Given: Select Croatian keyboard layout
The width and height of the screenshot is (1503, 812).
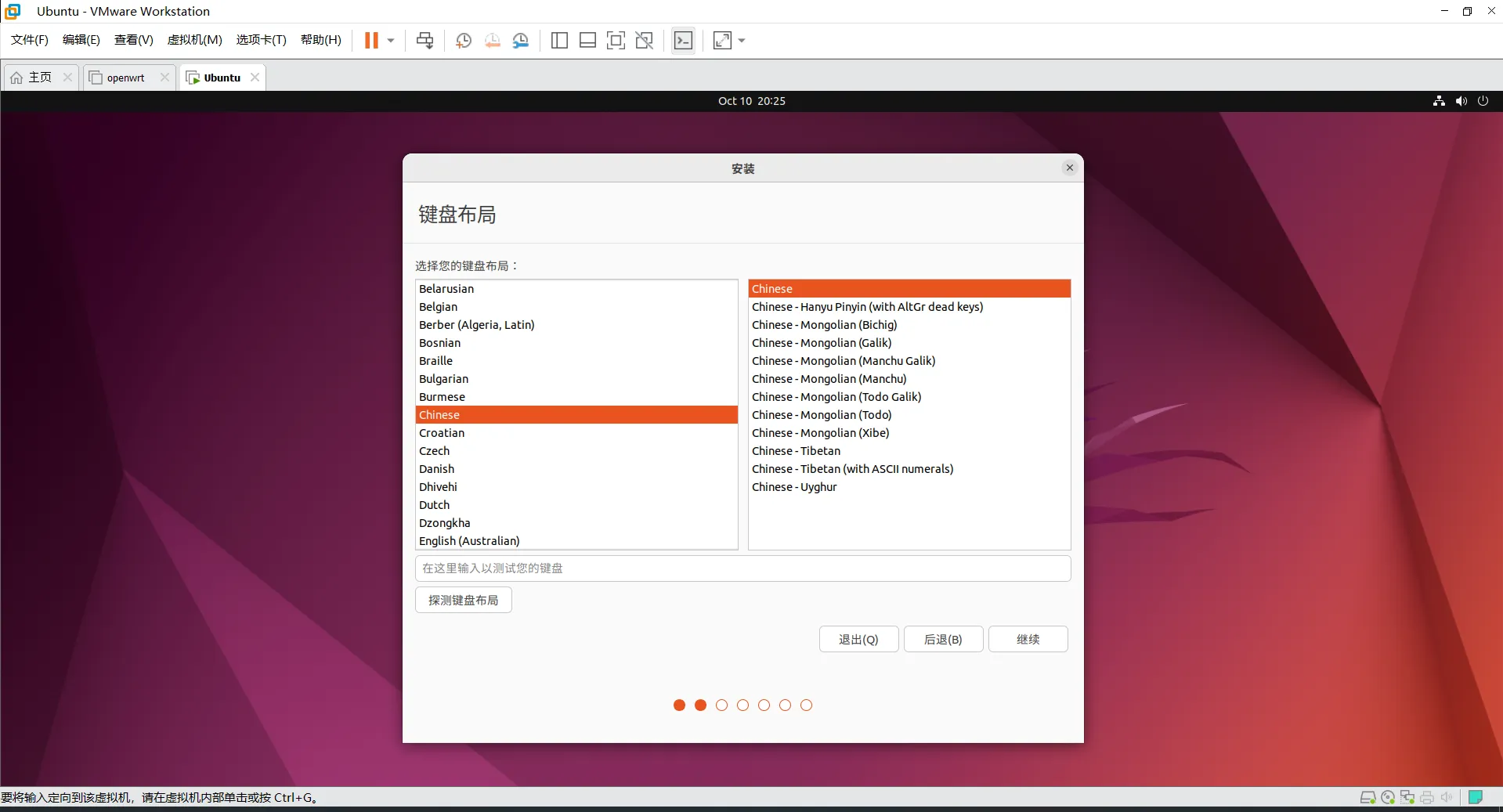Looking at the screenshot, I should 443,432.
